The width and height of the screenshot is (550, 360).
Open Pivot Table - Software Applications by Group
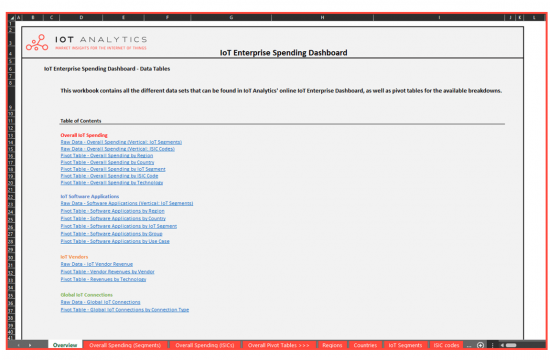pyautogui.click(x=111, y=234)
